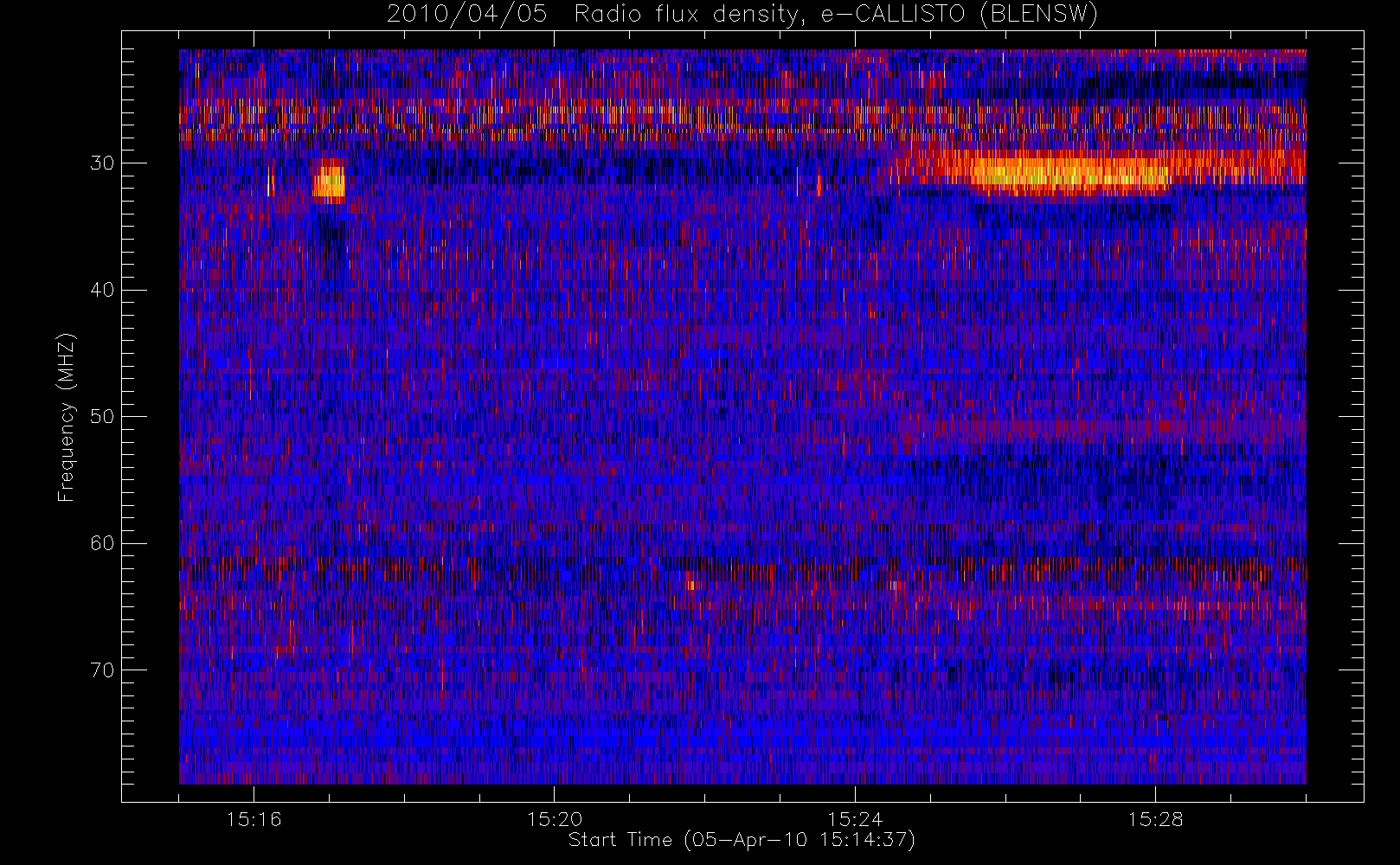The image size is (1400, 865).
Task: Click the plot title 'Radio flux density, e-CALLISTO (BLENSW)'
Action: tap(836, 15)
